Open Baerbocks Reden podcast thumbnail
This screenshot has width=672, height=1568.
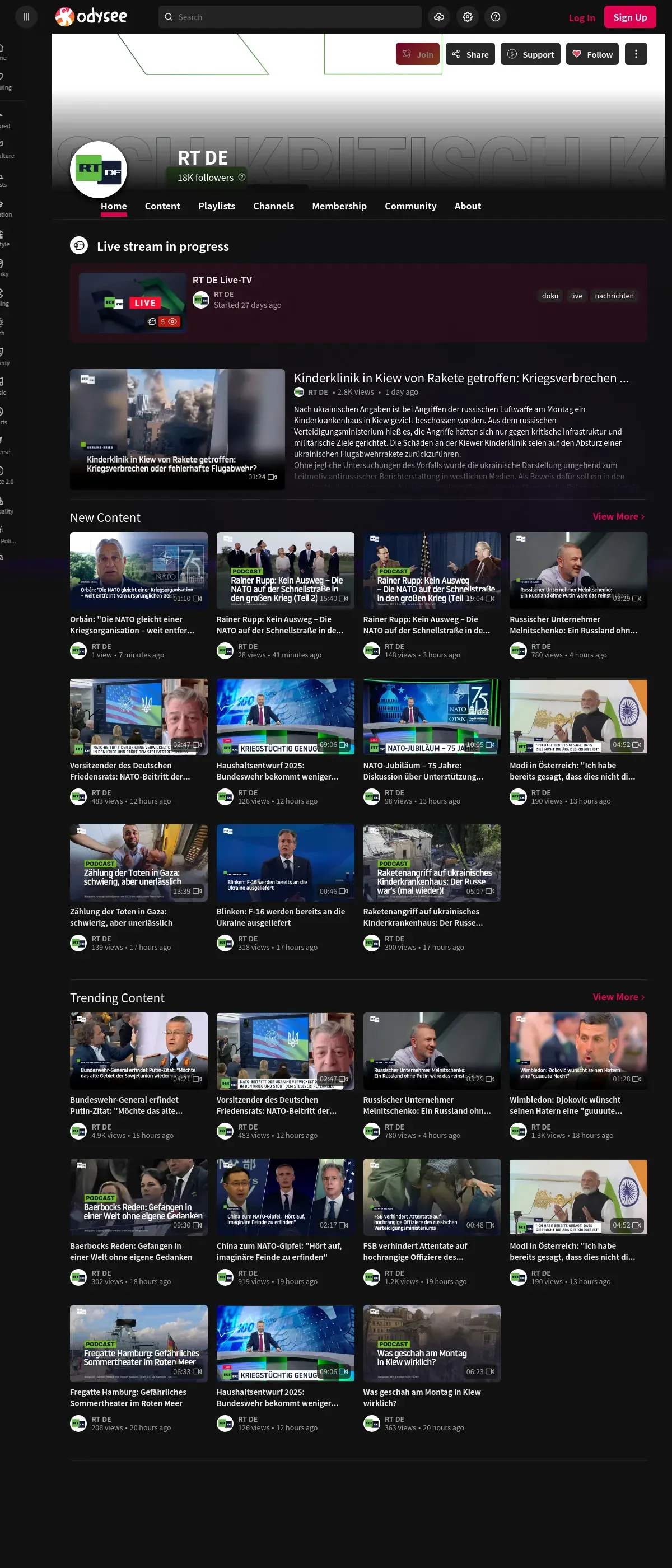tap(139, 1197)
